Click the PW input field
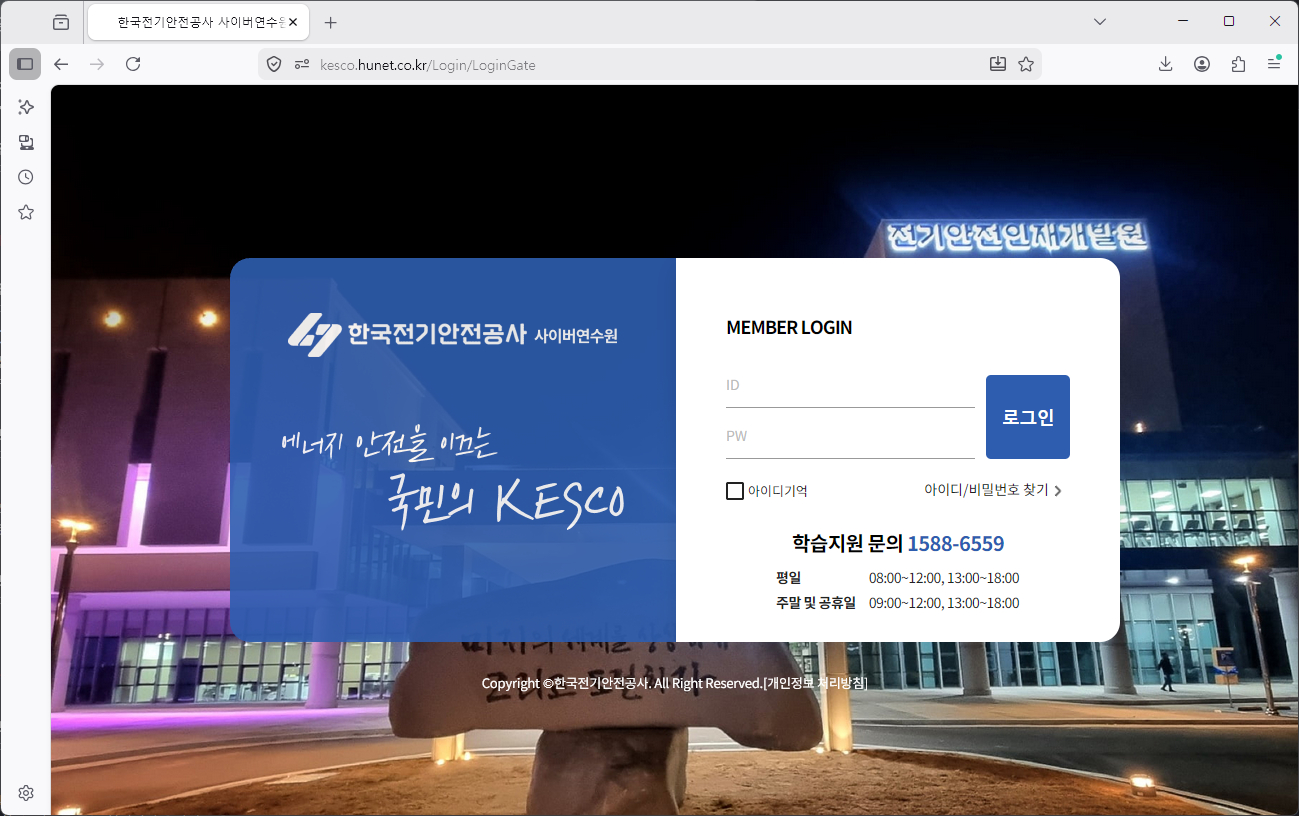Screen dimensions: 1299x816 tap(850, 437)
